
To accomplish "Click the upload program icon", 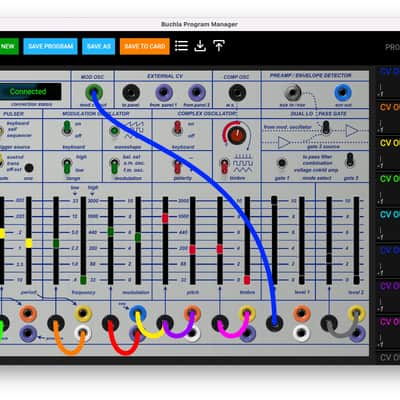I will (219, 46).
